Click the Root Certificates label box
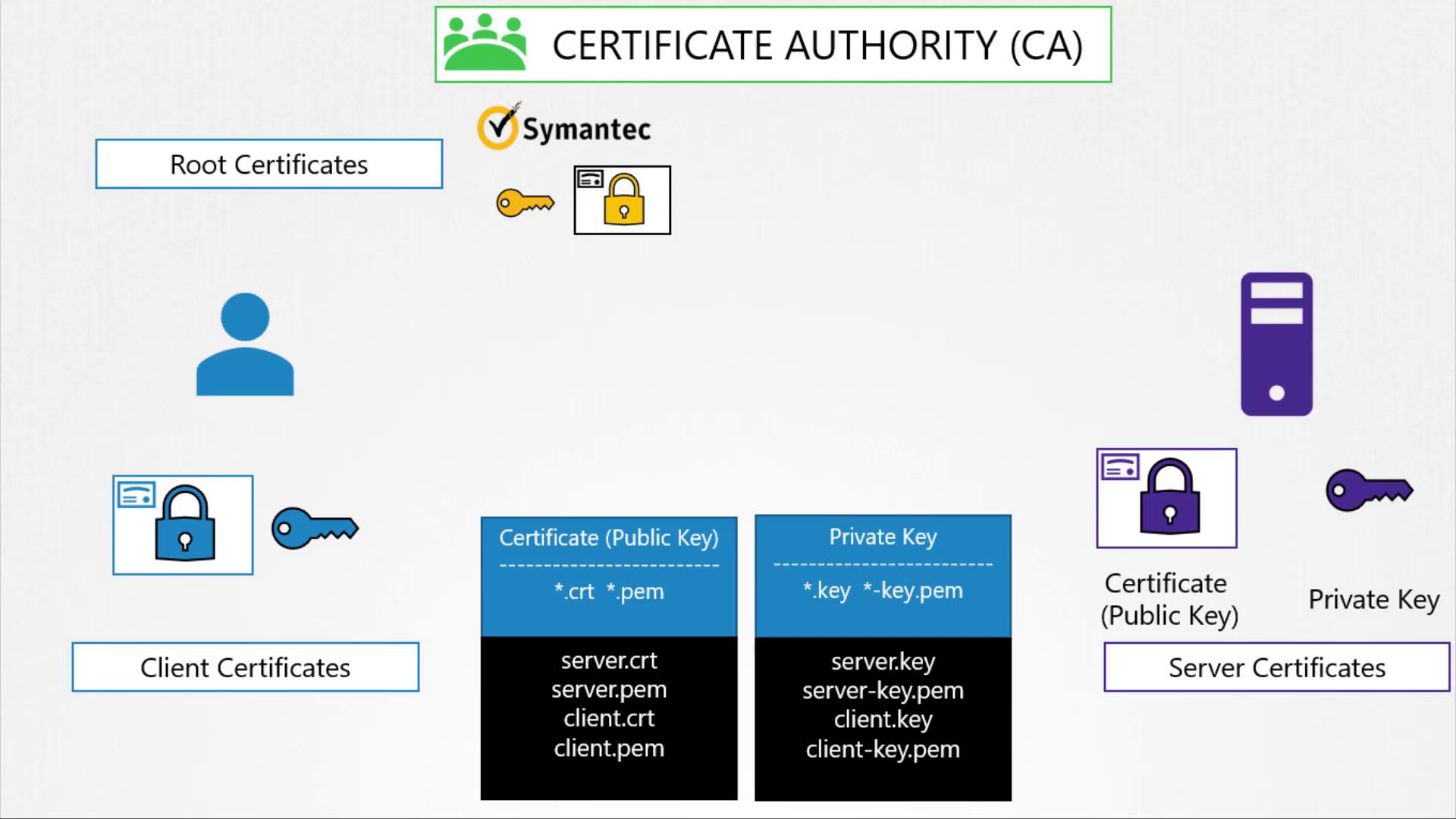The height and width of the screenshot is (819, 1456). click(268, 164)
